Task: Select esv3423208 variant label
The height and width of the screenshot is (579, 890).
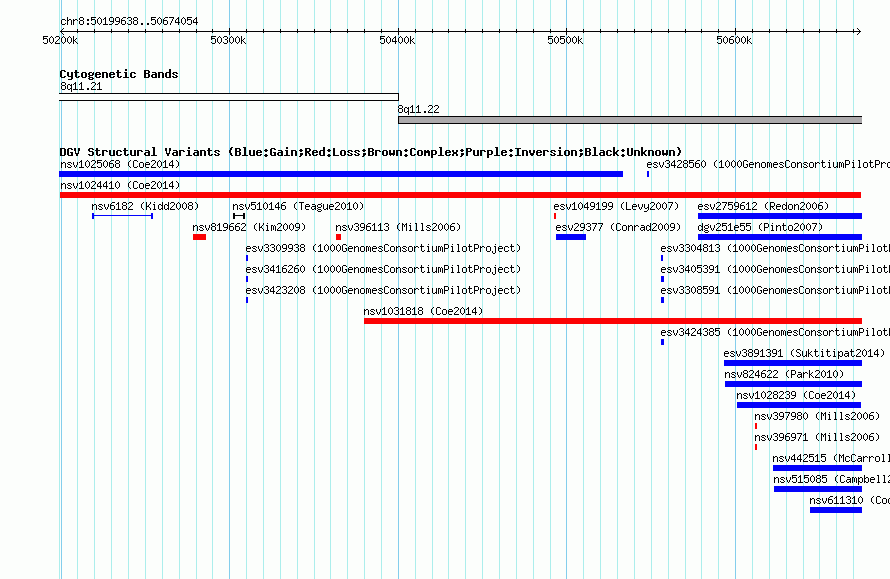Action: tap(383, 290)
